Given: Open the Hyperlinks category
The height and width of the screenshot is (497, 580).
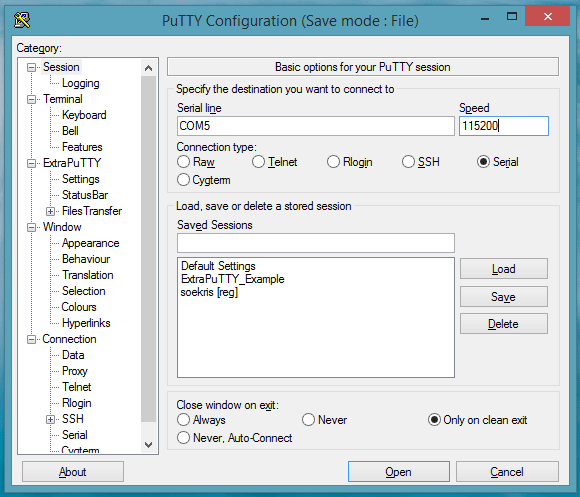Looking at the screenshot, I should pyautogui.click(x=86, y=323).
